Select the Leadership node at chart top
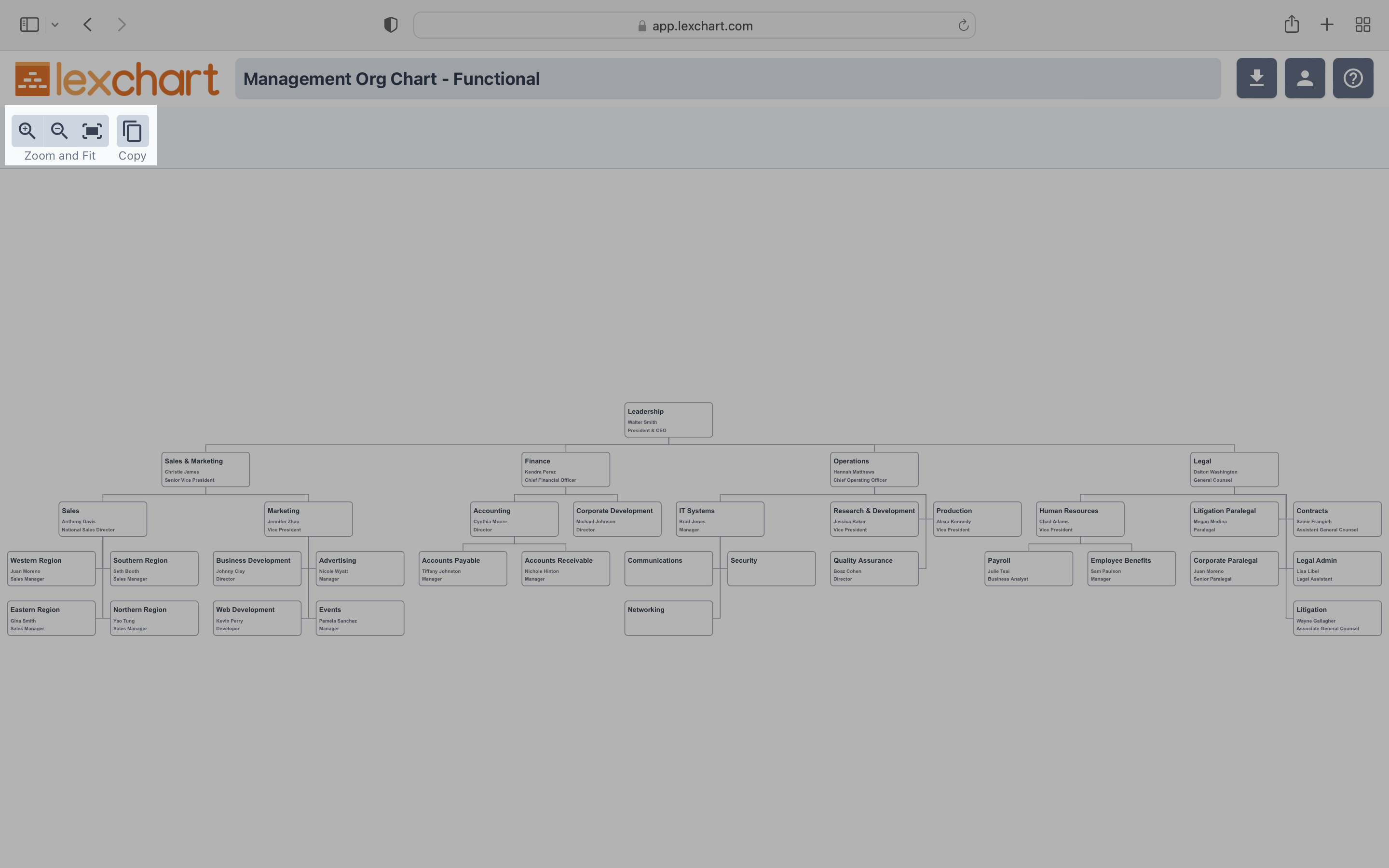The height and width of the screenshot is (868, 1389). [x=667, y=419]
